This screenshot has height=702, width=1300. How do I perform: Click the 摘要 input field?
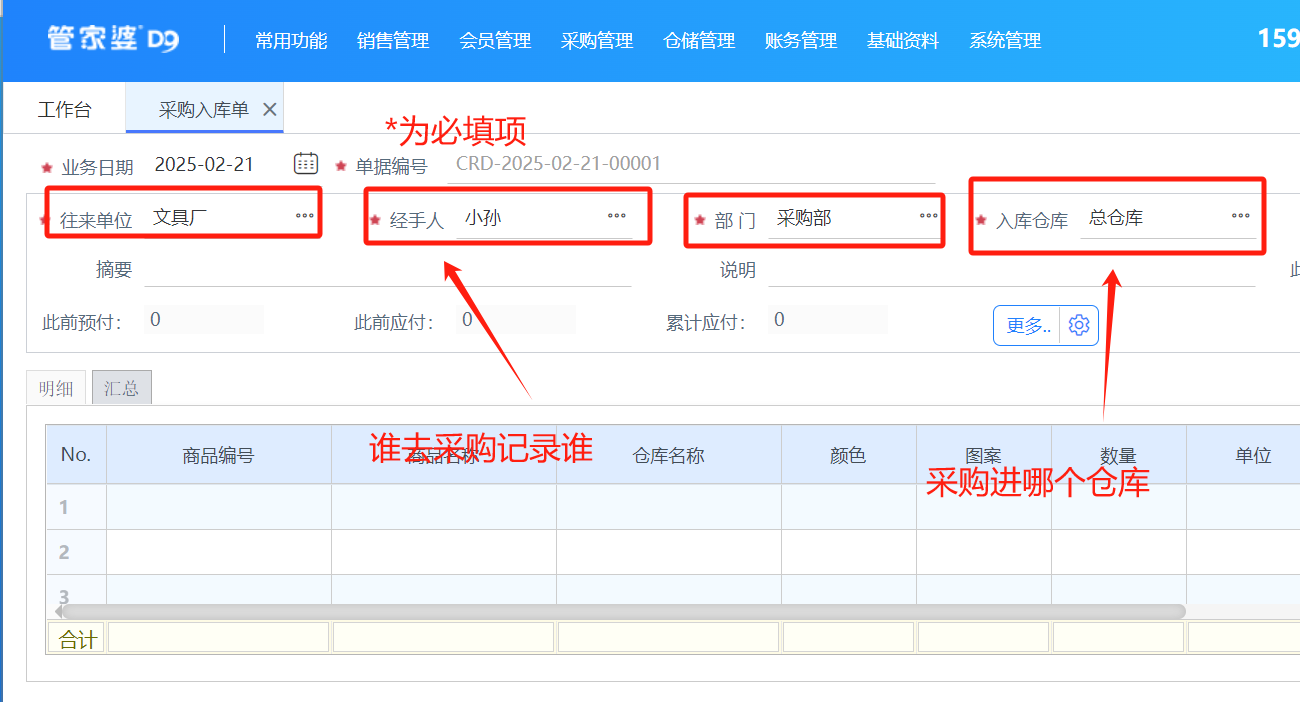click(388, 270)
